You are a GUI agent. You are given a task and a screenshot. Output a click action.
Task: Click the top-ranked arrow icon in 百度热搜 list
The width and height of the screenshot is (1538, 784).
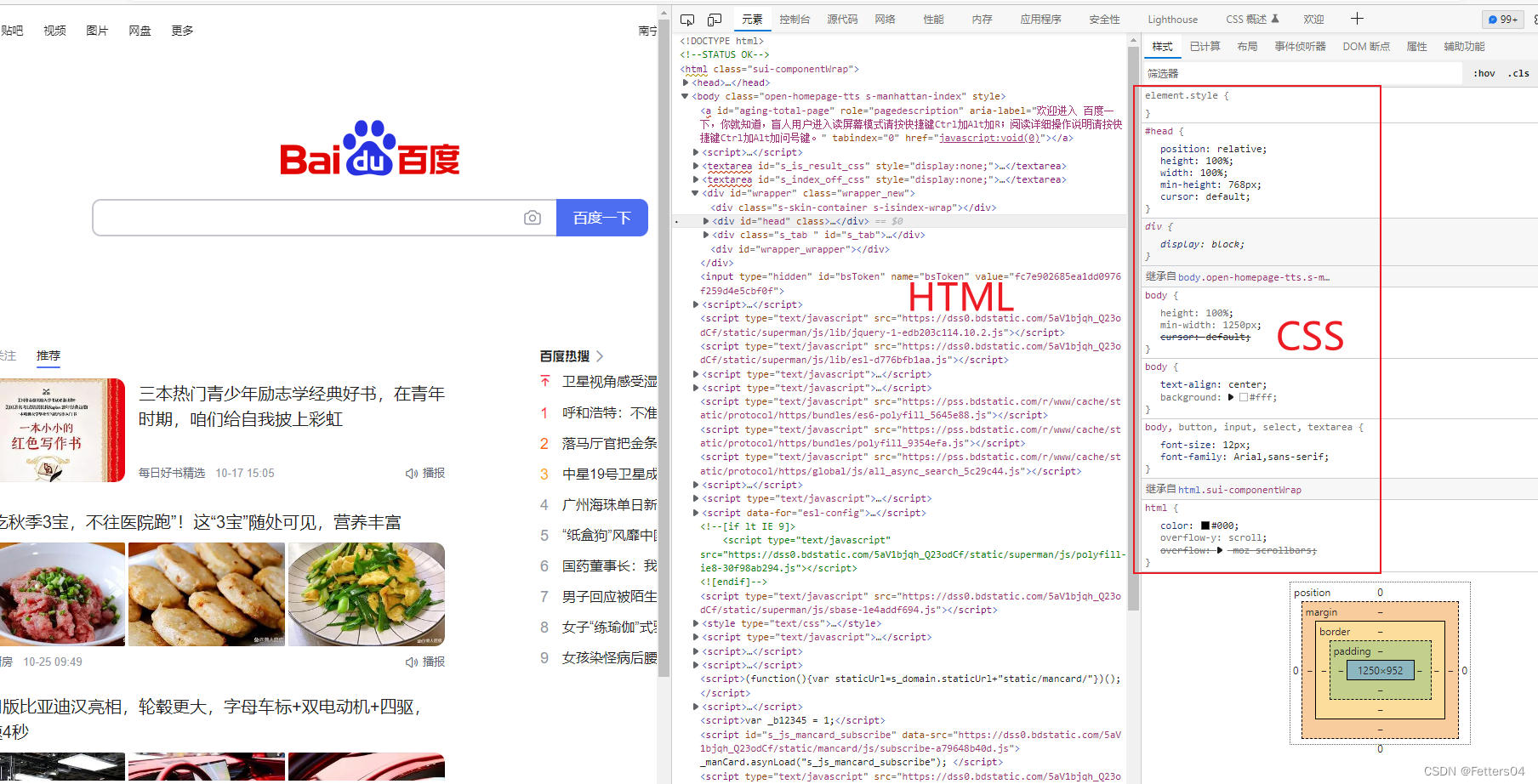coord(544,381)
